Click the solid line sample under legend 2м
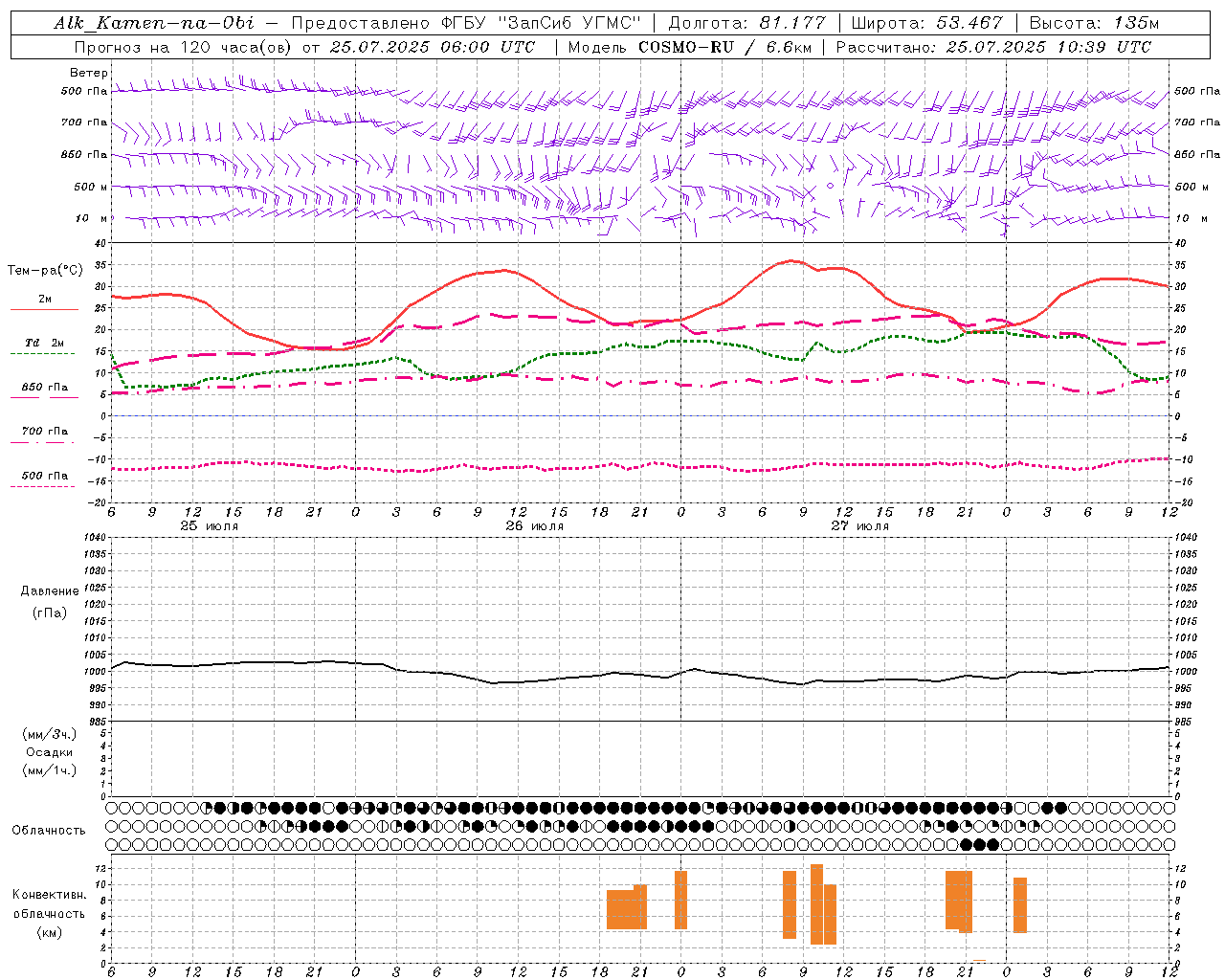 (x=44, y=310)
